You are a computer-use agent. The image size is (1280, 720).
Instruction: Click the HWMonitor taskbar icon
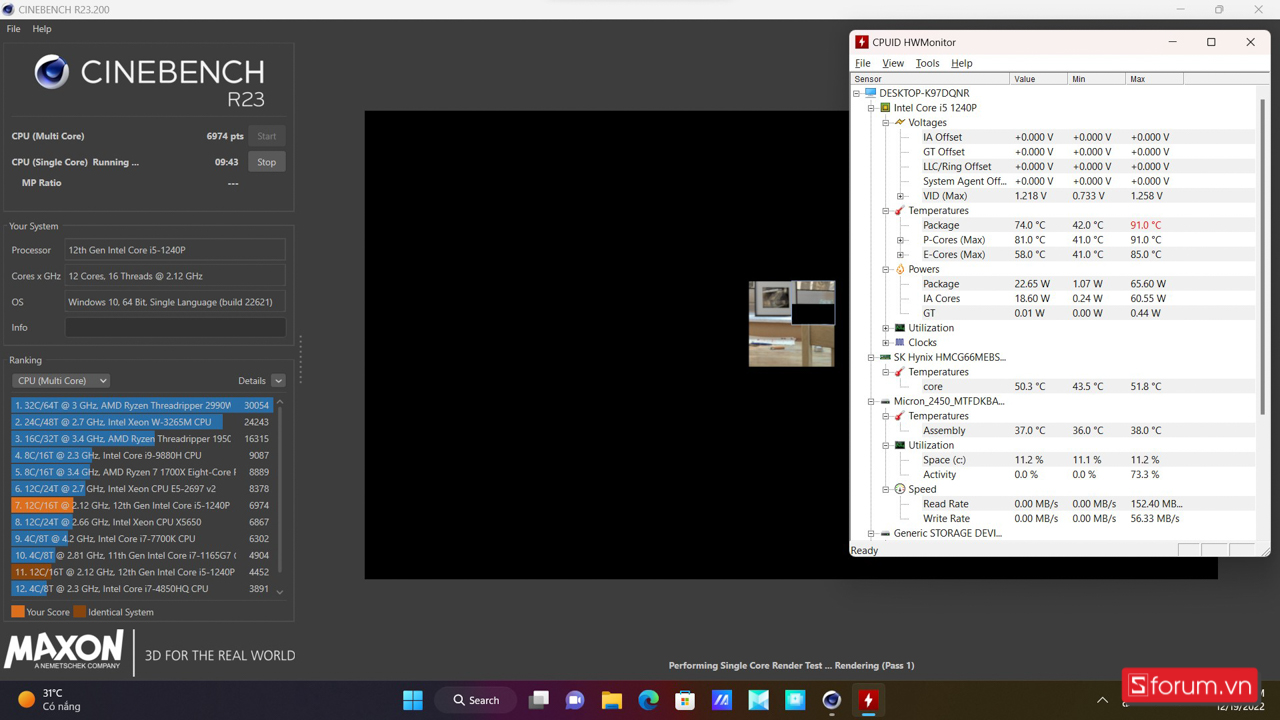pyautogui.click(x=868, y=700)
